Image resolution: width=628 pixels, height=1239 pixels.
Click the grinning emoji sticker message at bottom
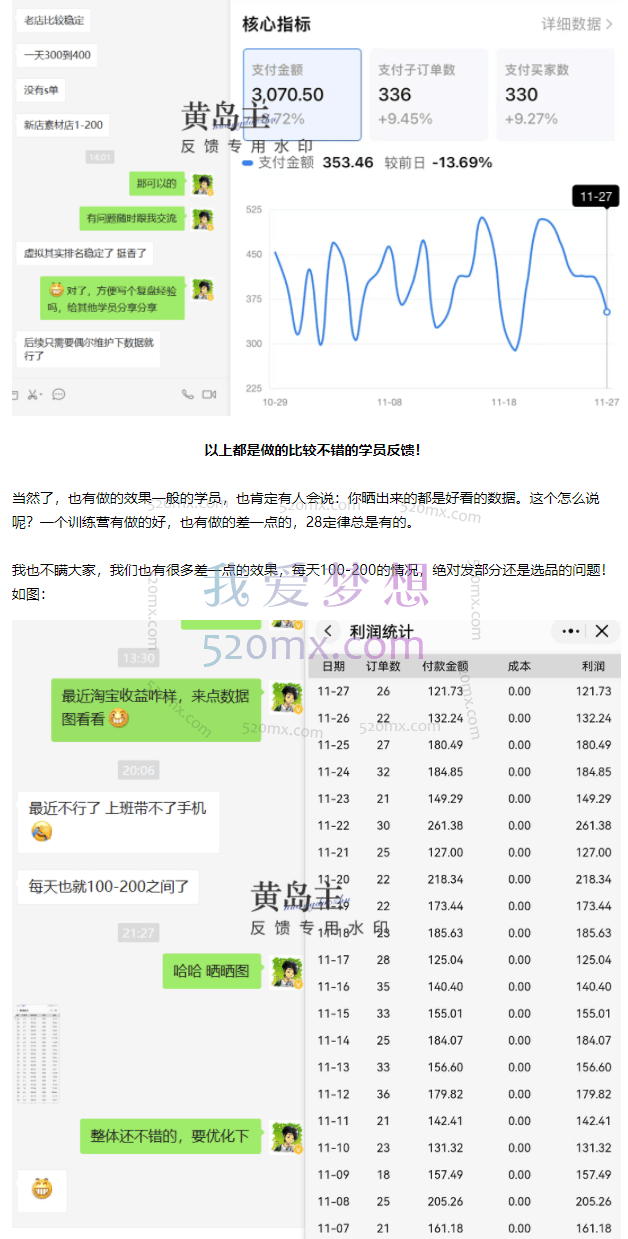(x=42, y=1190)
